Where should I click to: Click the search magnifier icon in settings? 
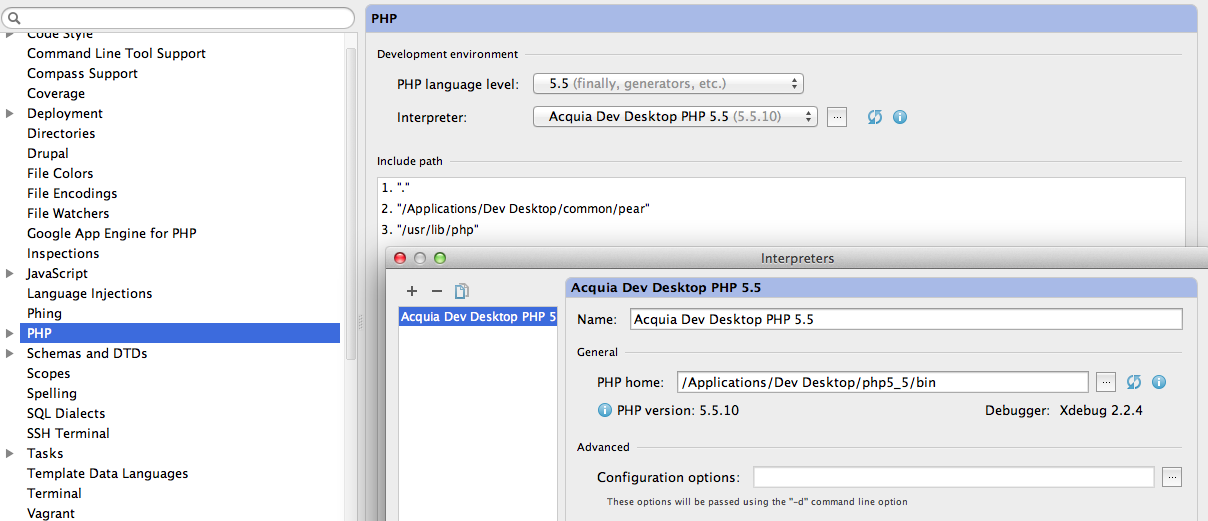[x=15, y=18]
